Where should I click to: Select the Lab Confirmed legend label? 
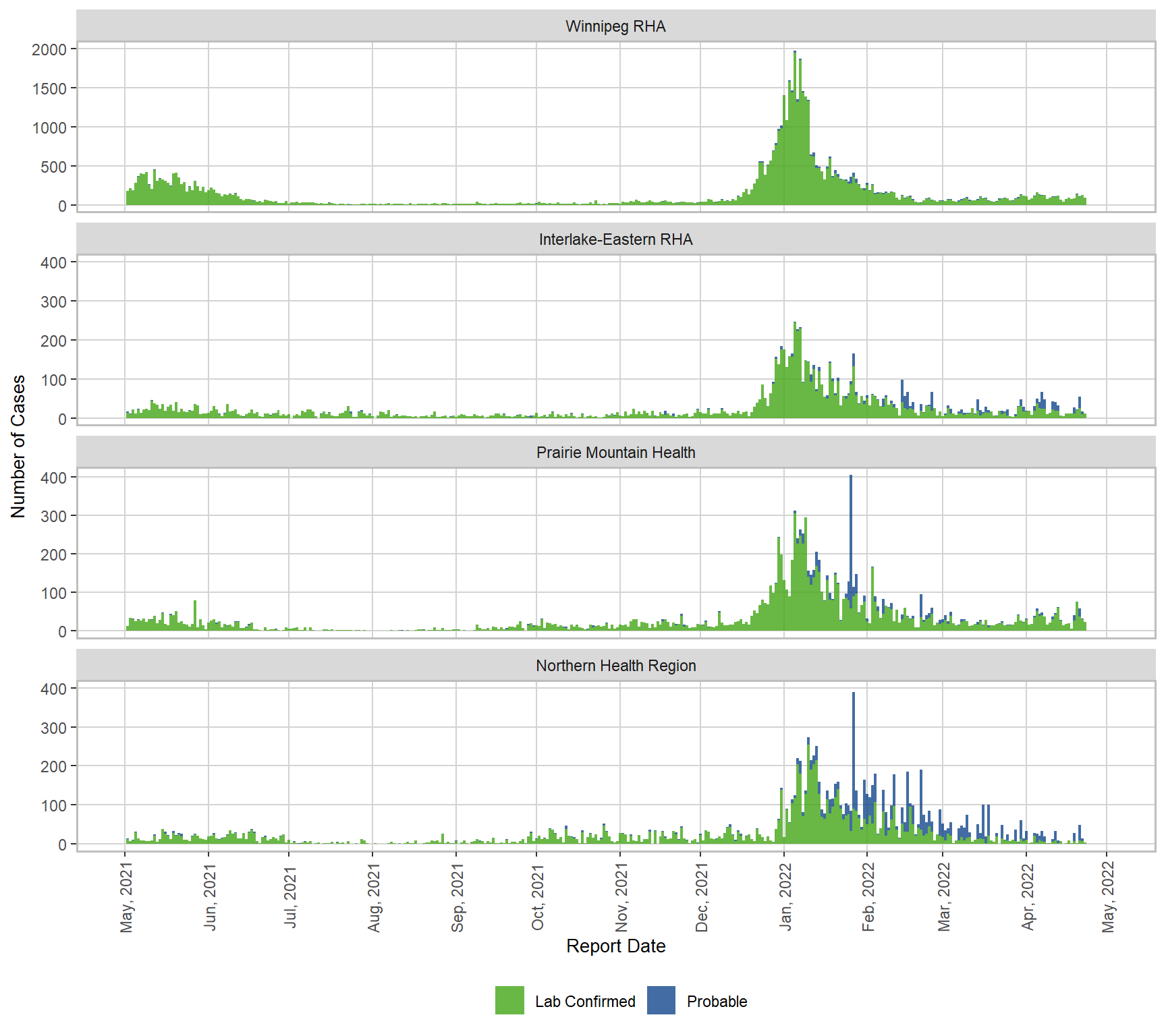585,1002
